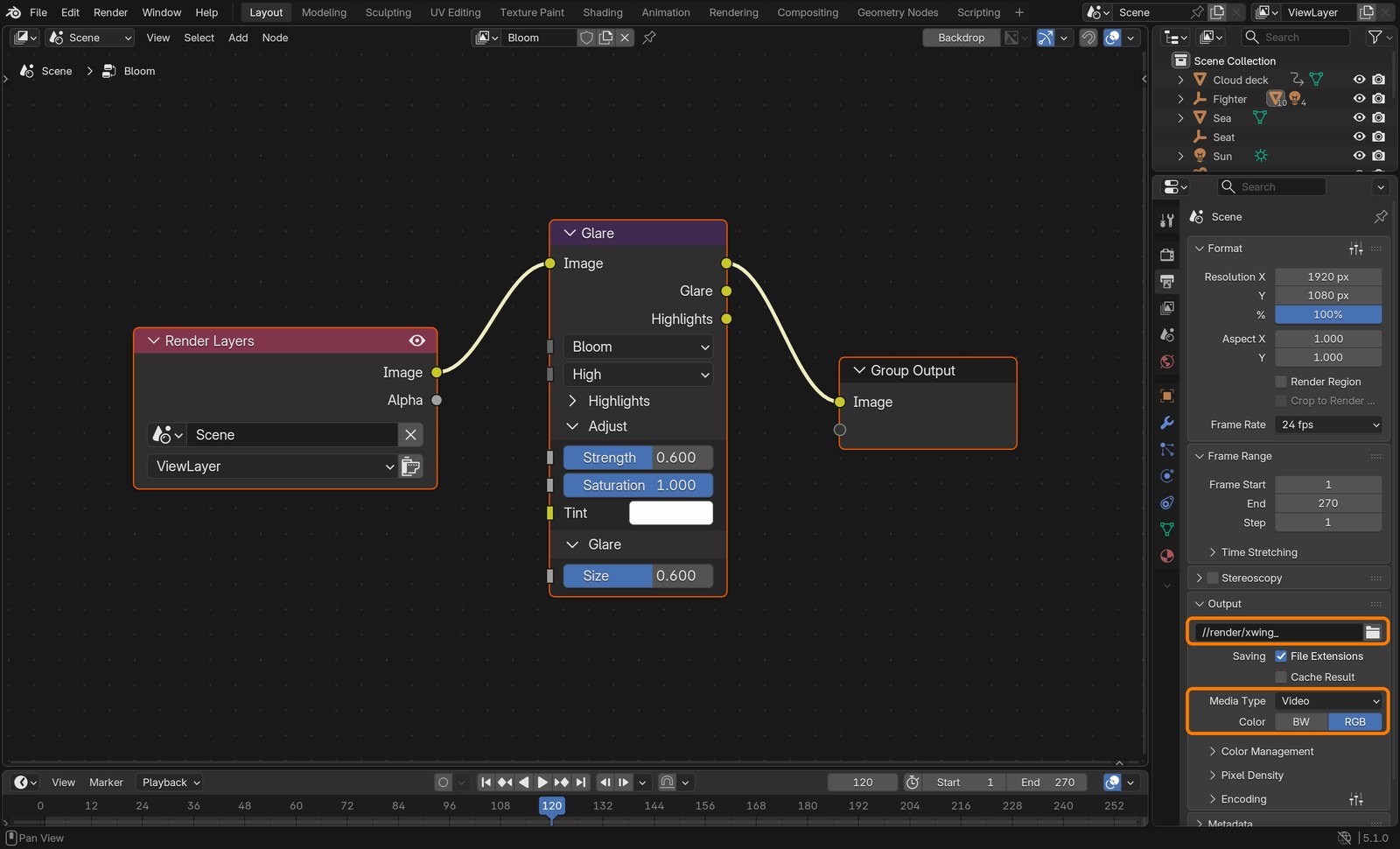Open the Output properties tab icon
The width and height of the screenshot is (1400, 849).
[1166, 281]
